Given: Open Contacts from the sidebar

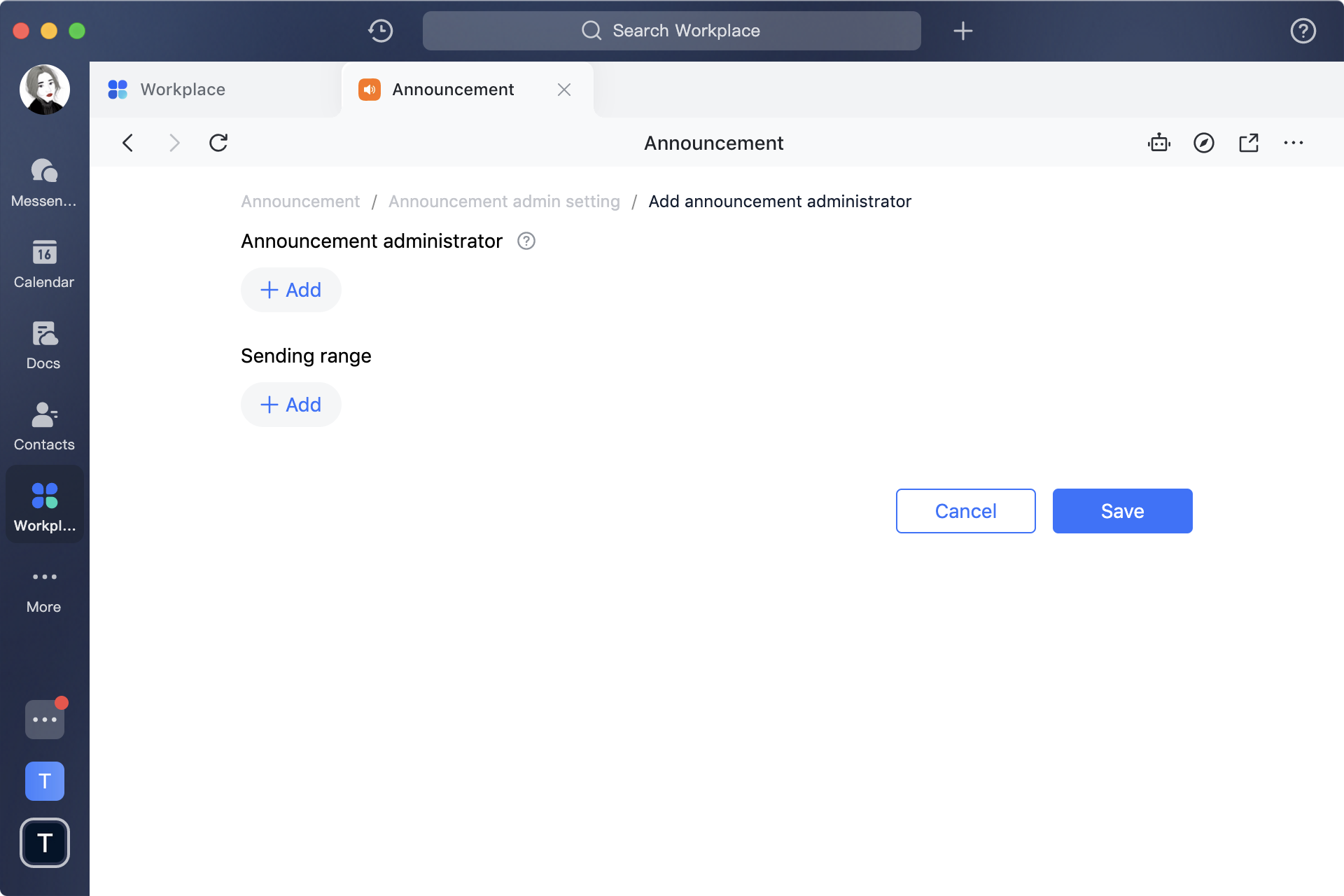Looking at the screenshot, I should (x=44, y=426).
